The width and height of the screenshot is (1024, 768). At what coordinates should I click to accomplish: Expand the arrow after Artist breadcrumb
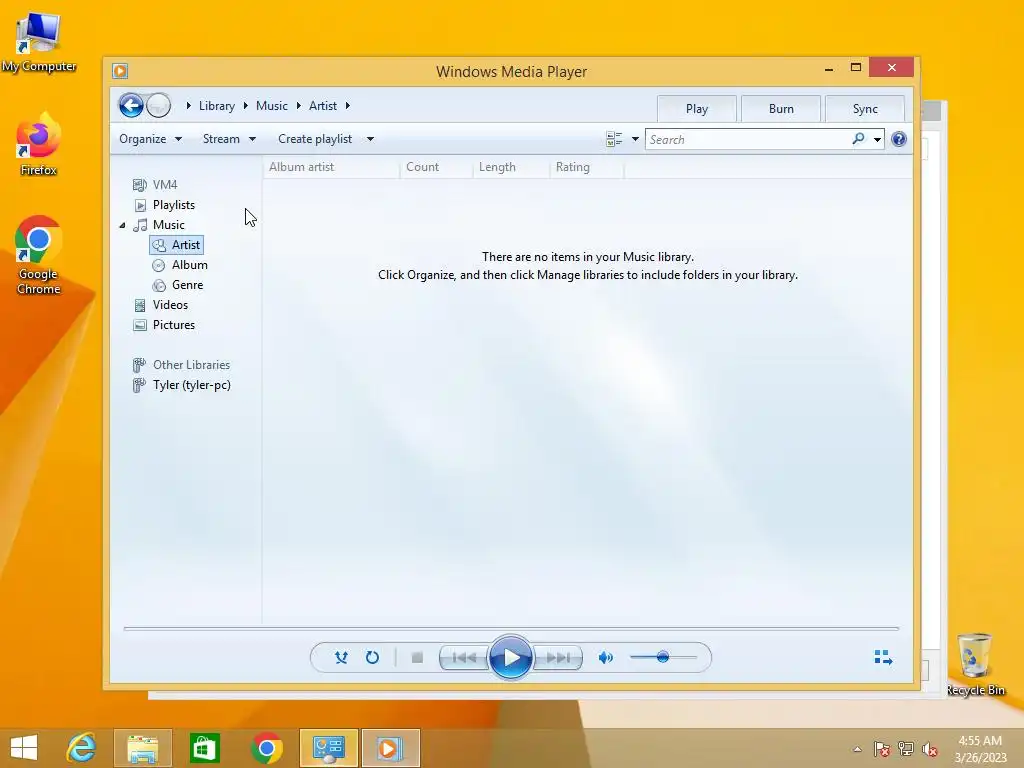click(x=347, y=106)
